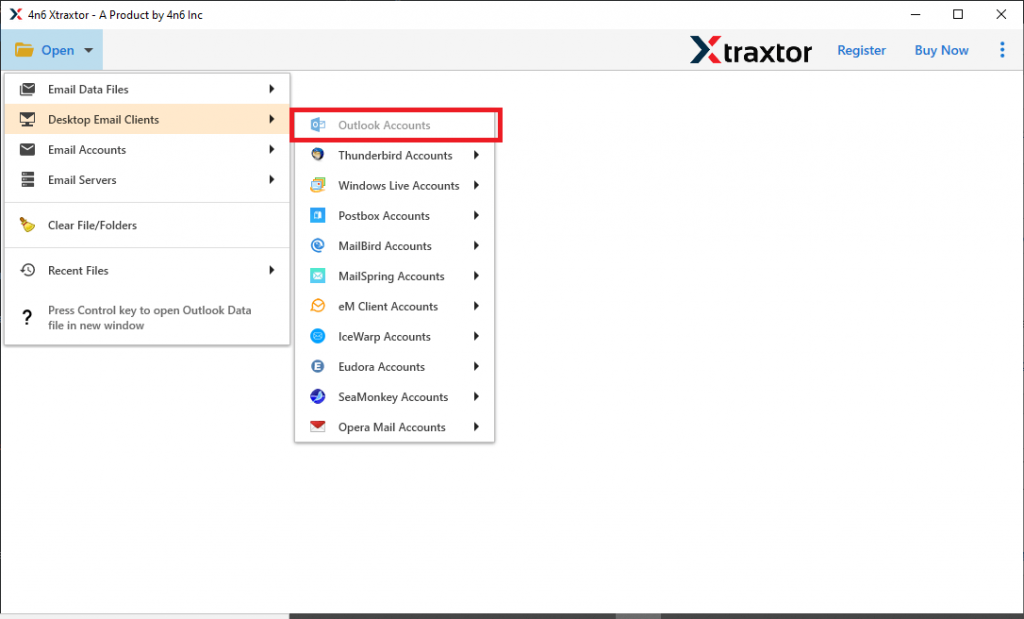Click the yellow folder icon on Open button
The width and height of the screenshot is (1024, 619).
point(24,50)
